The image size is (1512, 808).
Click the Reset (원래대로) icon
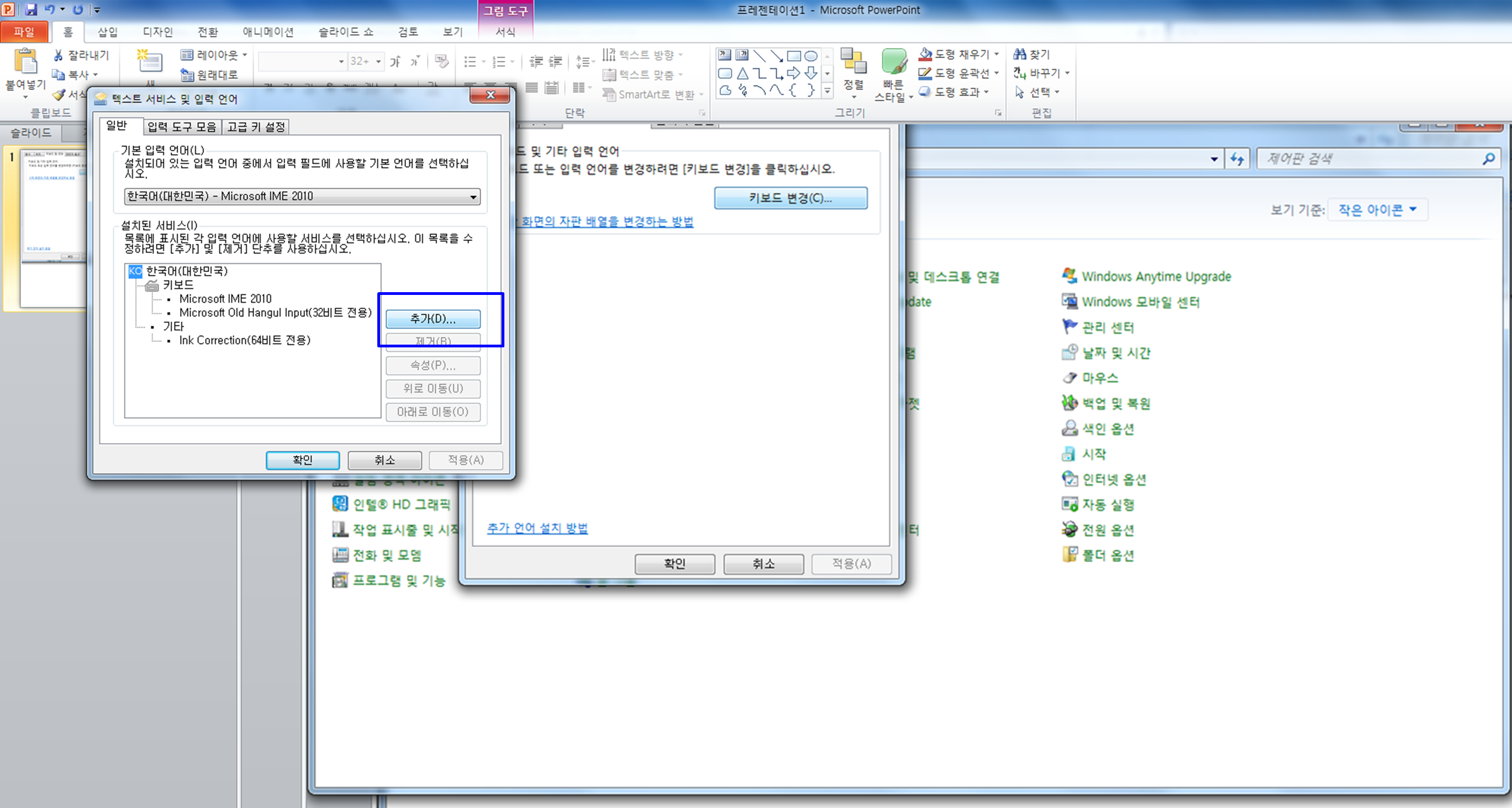click(187, 75)
